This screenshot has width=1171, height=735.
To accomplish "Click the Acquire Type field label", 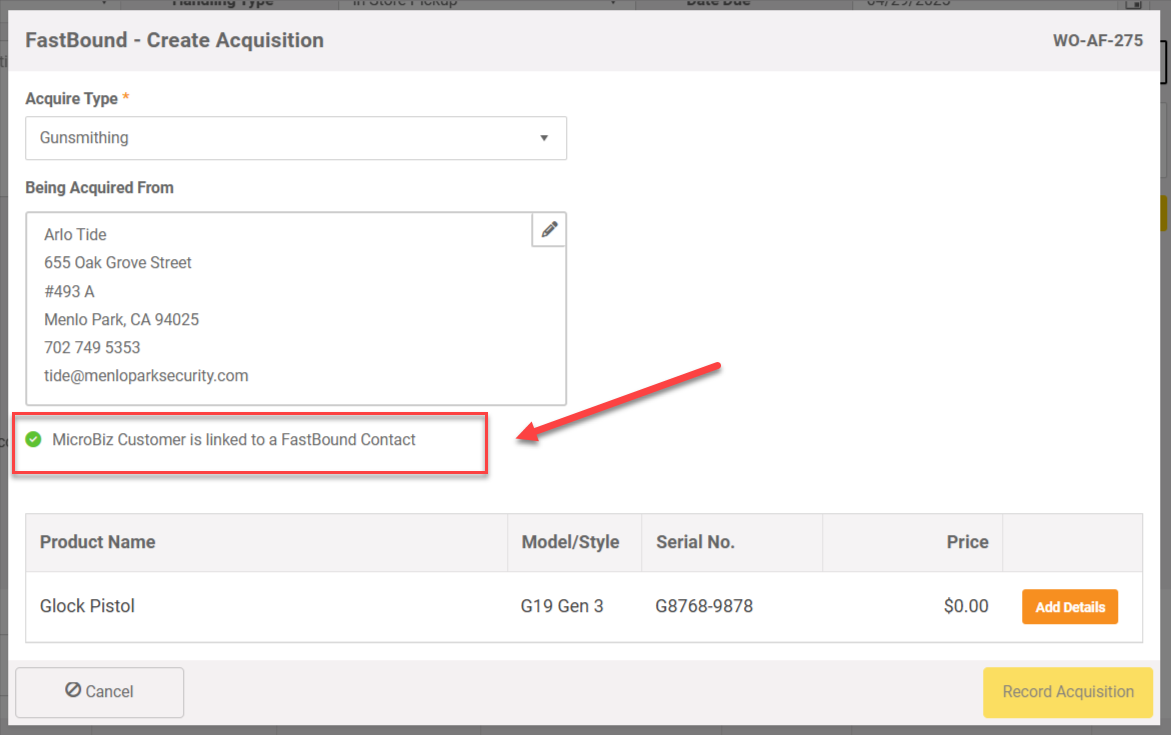I will click(x=72, y=99).
